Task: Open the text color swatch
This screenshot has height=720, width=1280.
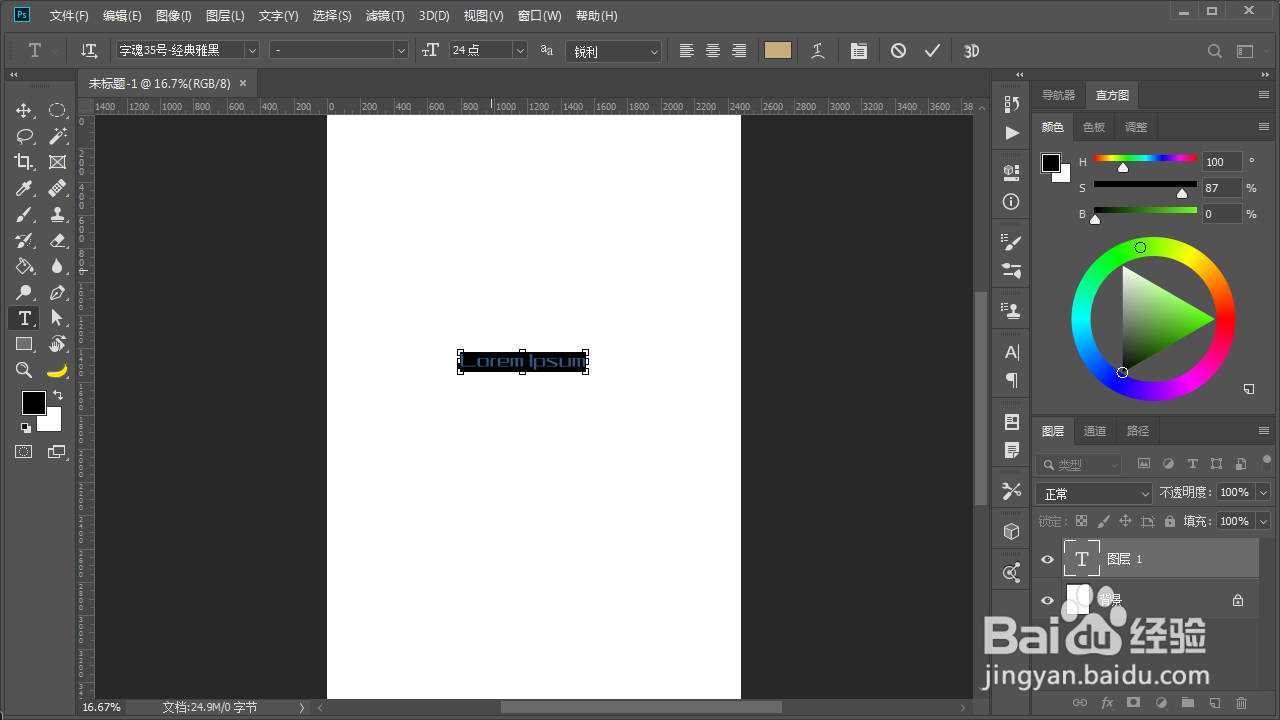Action: pos(778,50)
